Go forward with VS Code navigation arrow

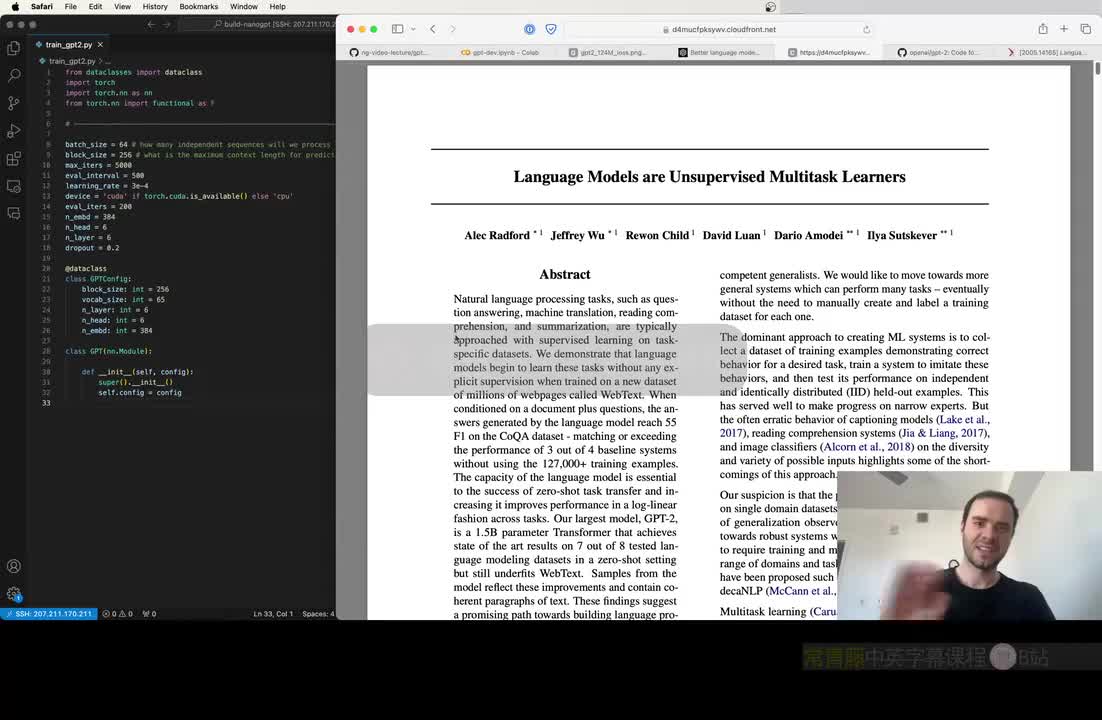(x=167, y=25)
